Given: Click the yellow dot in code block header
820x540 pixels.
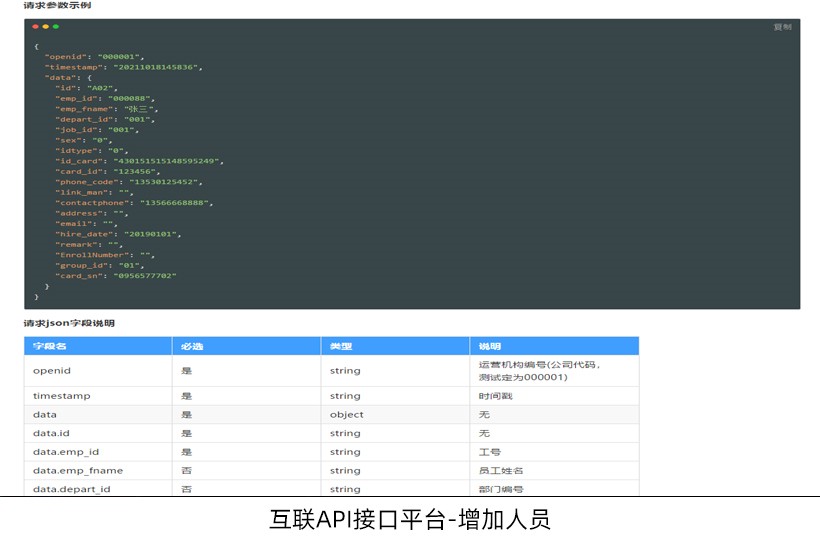Looking at the screenshot, I should (x=46, y=27).
